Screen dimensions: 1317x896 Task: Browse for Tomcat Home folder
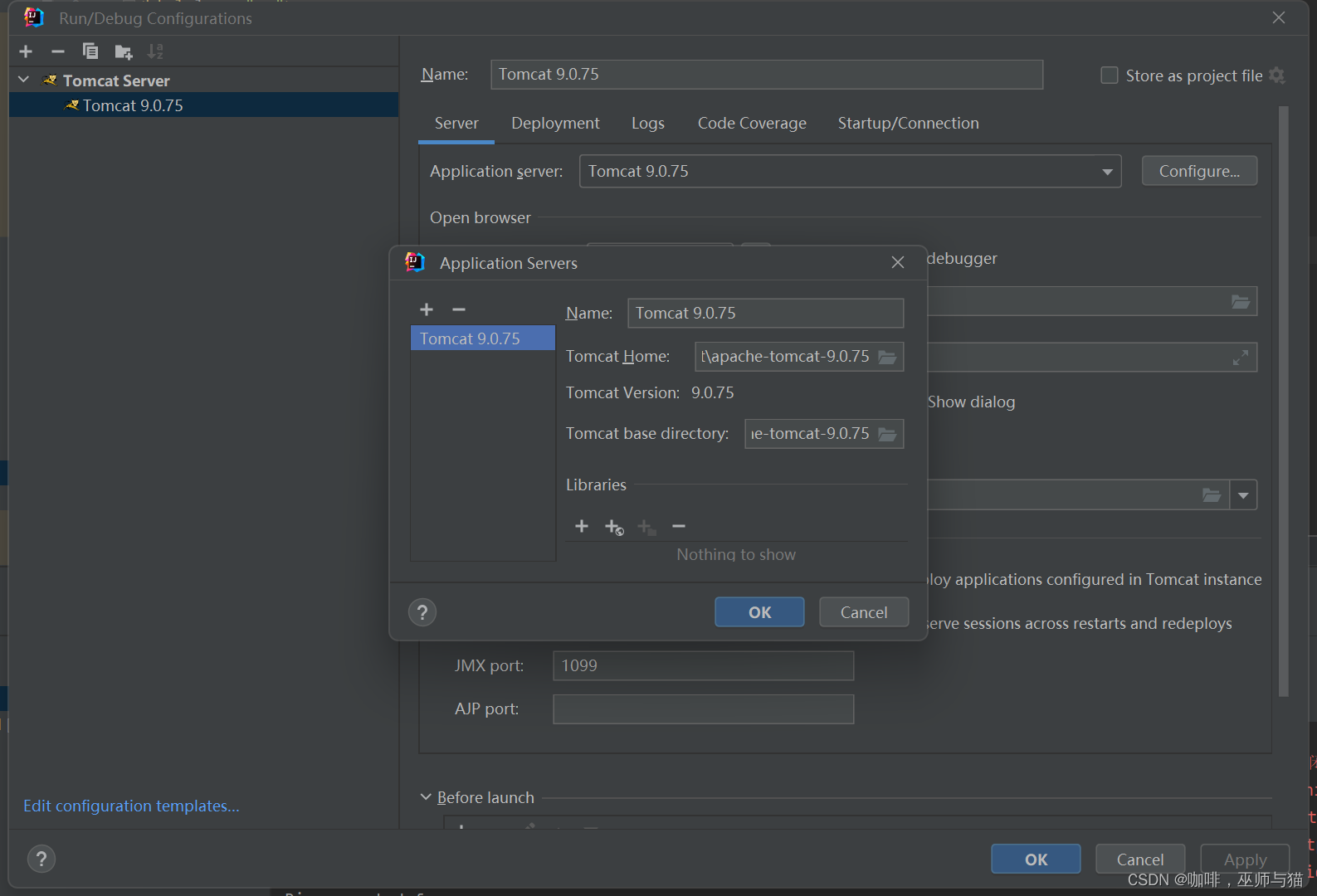[x=888, y=357]
